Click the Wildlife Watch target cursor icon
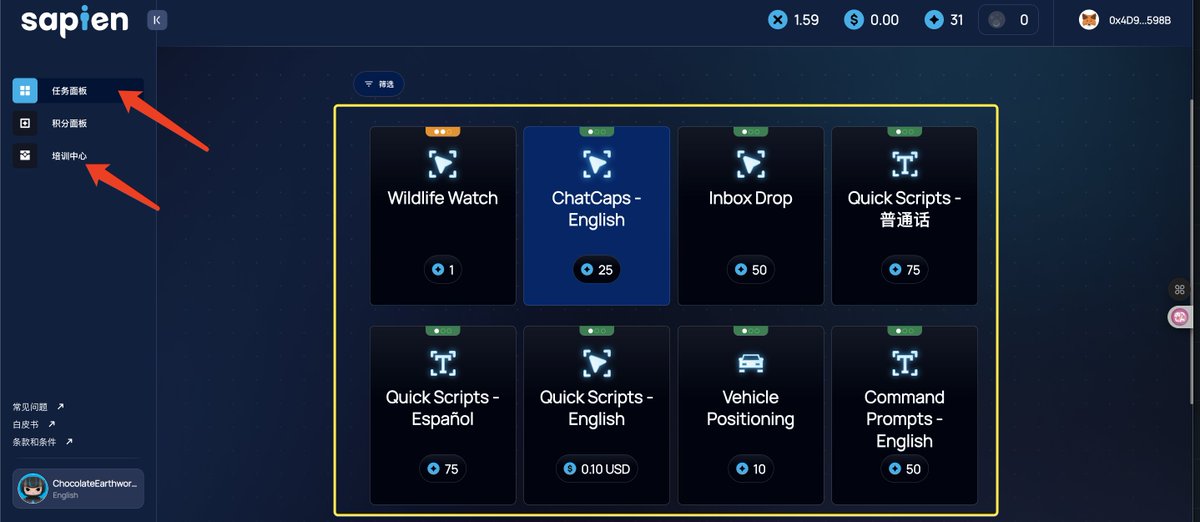 pyautogui.click(x=443, y=163)
